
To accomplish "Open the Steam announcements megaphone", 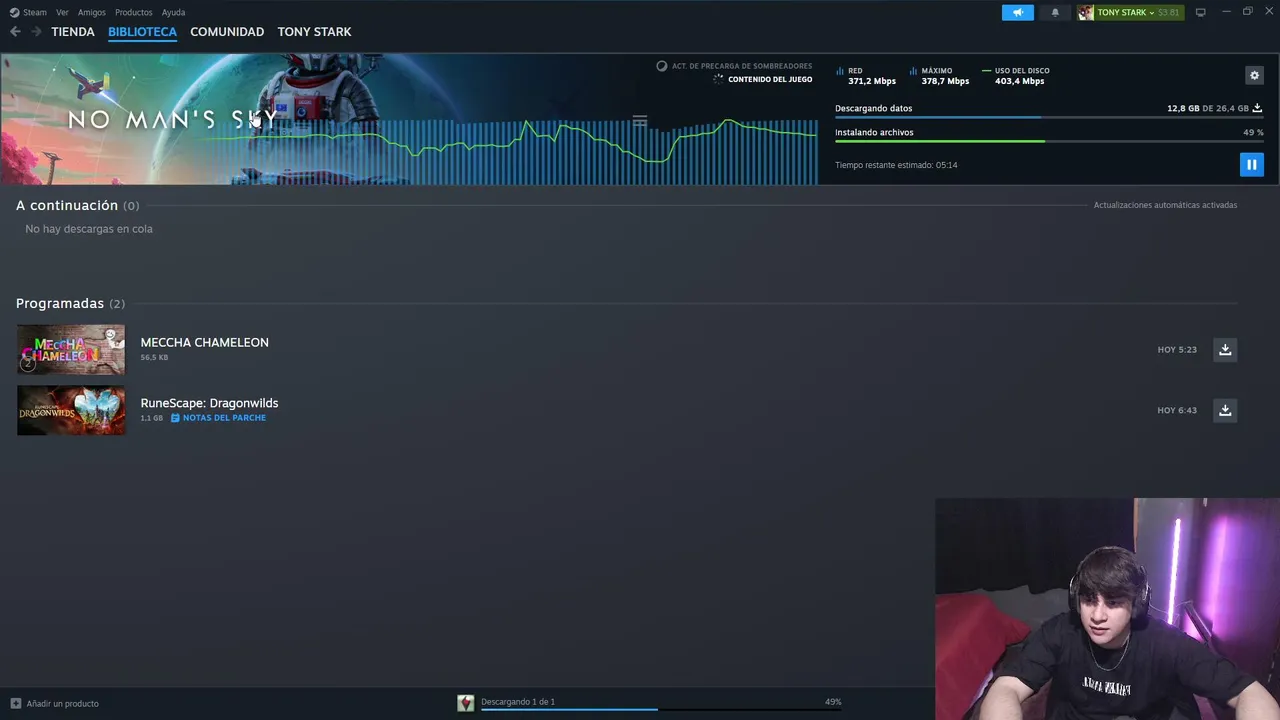I will tap(1017, 12).
